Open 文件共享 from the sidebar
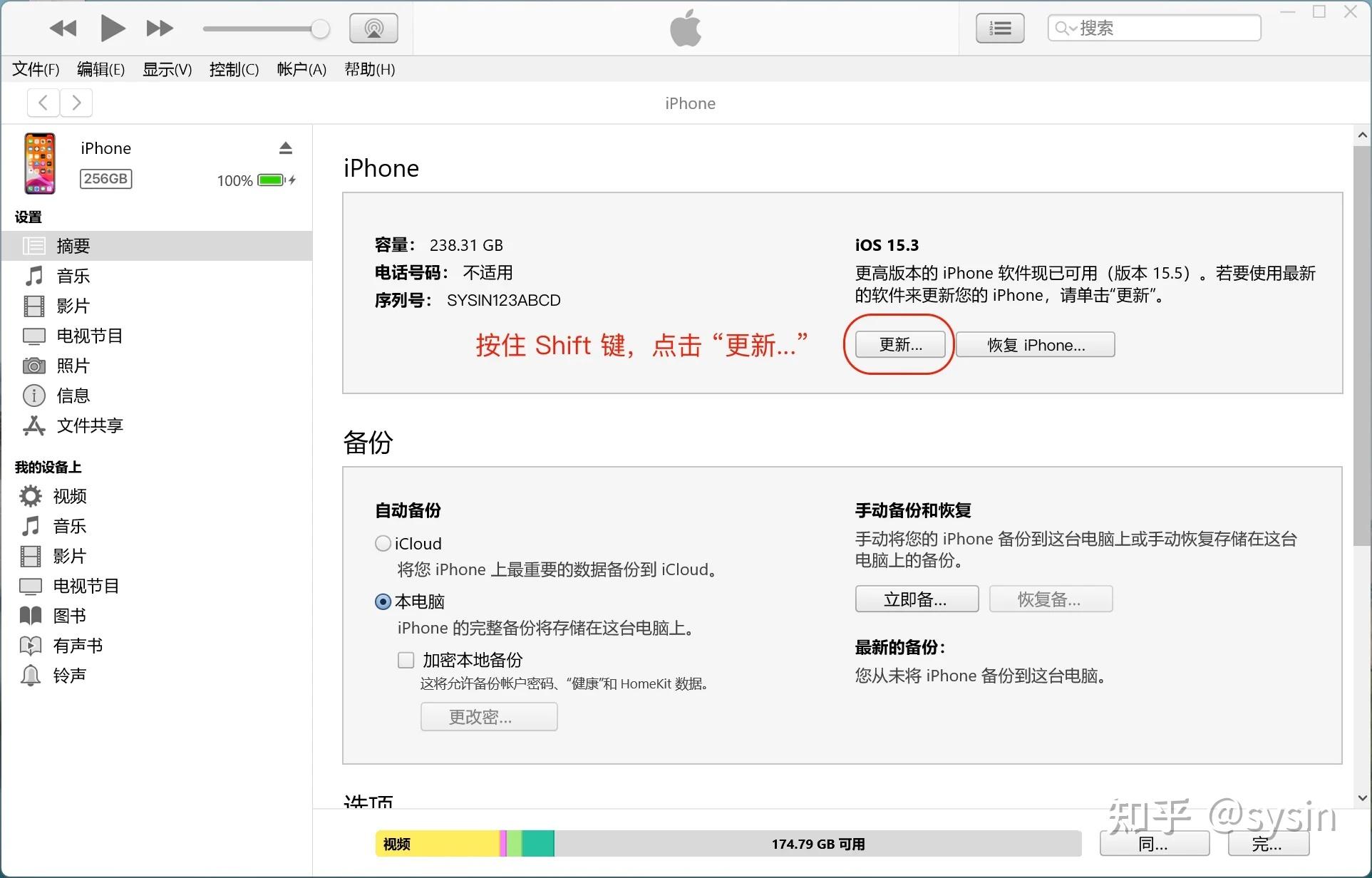Image resolution: width=1372 pixels, height=878 pixels. click(x=90, y=425)
